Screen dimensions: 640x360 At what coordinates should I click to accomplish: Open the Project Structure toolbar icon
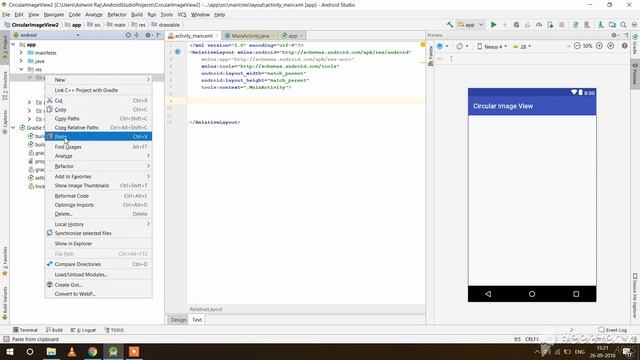612,24
